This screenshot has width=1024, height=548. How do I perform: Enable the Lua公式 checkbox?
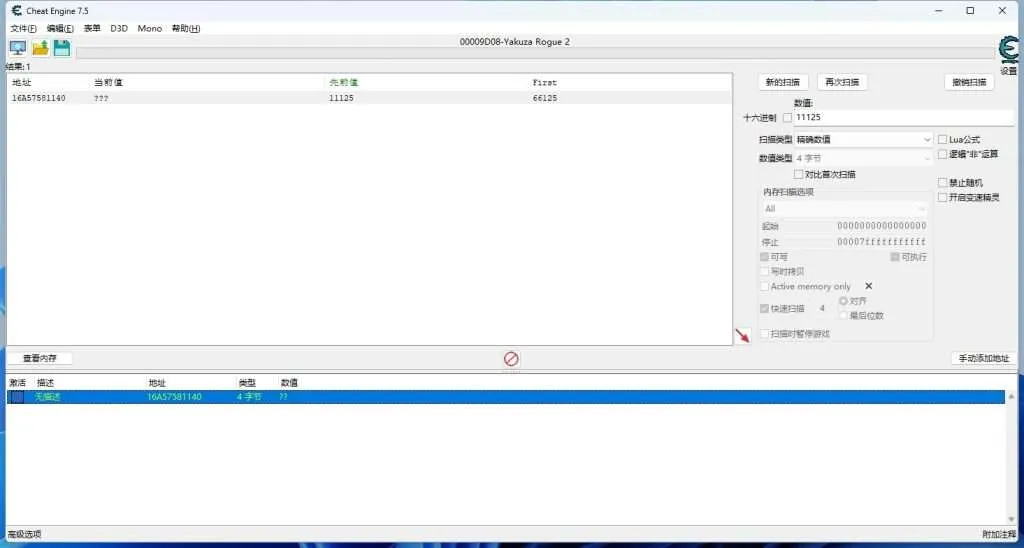tap(942, 139)
